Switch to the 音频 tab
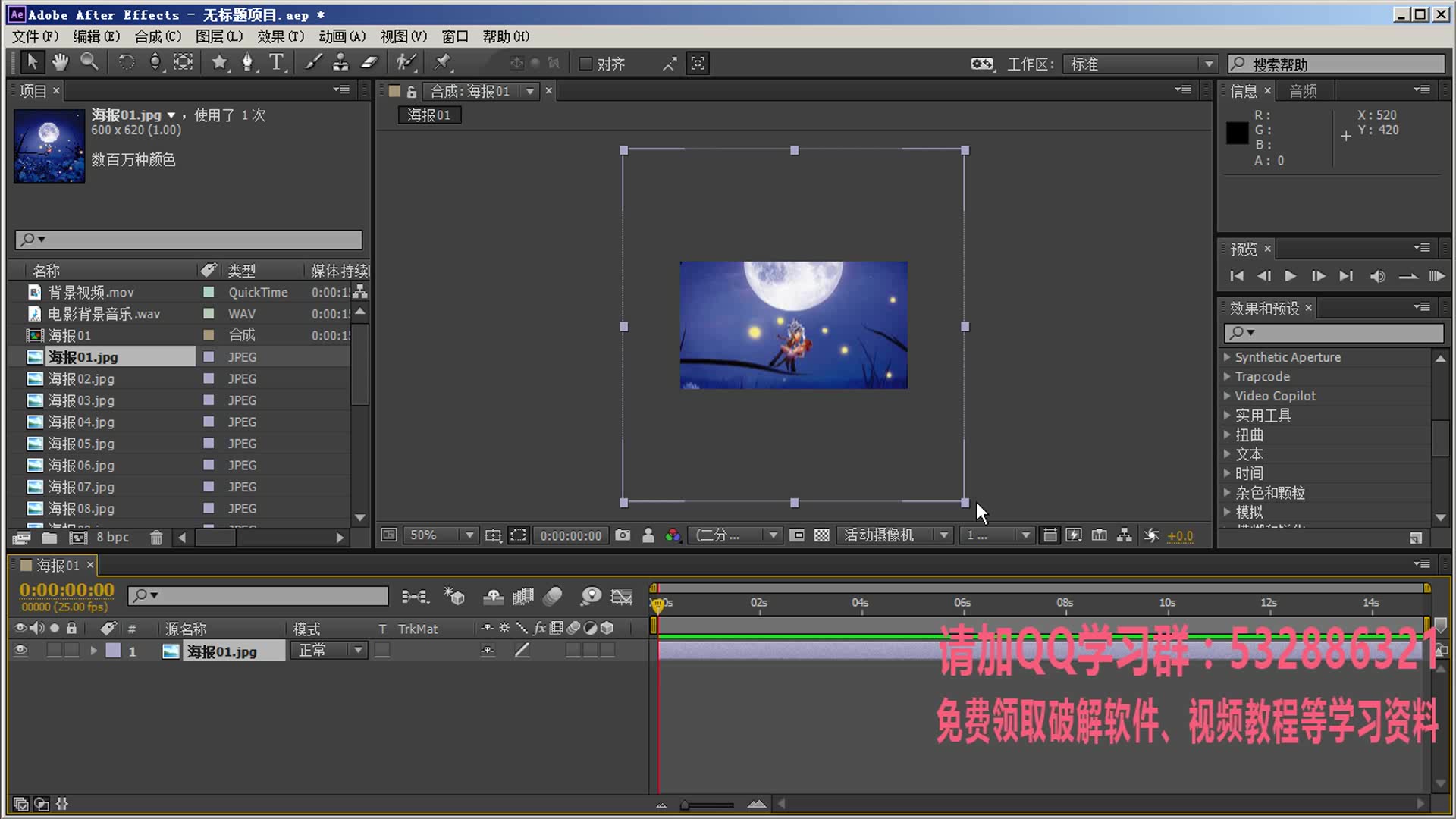The image size is (1456, 819). (1303, 91)
